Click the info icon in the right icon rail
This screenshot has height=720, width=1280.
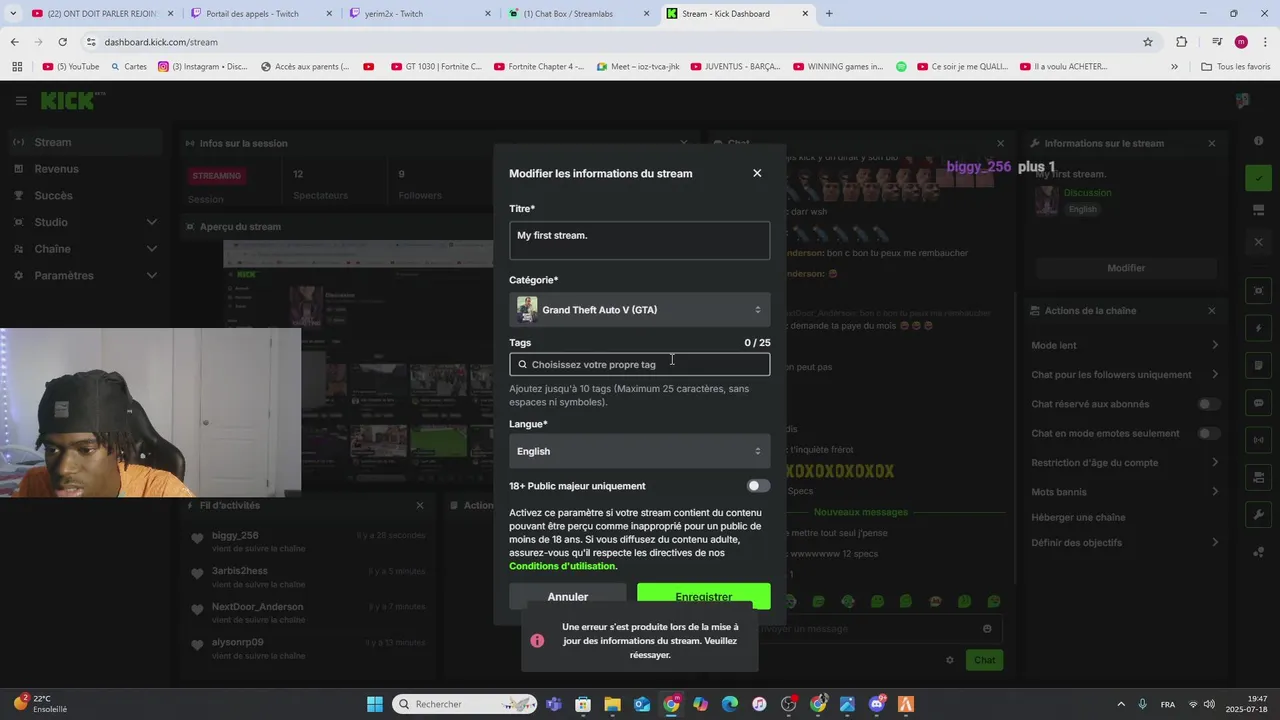point(1259,141)
